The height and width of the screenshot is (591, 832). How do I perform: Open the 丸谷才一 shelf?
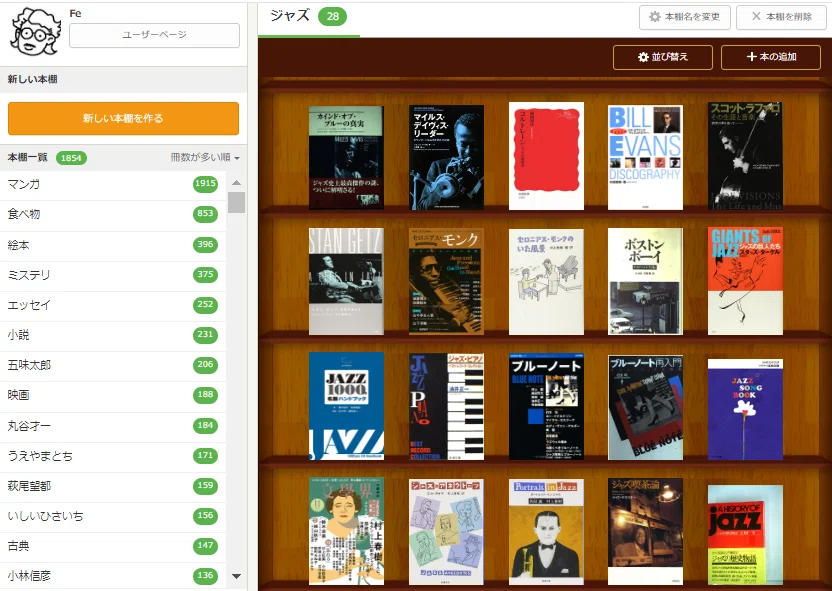[113, 425]
